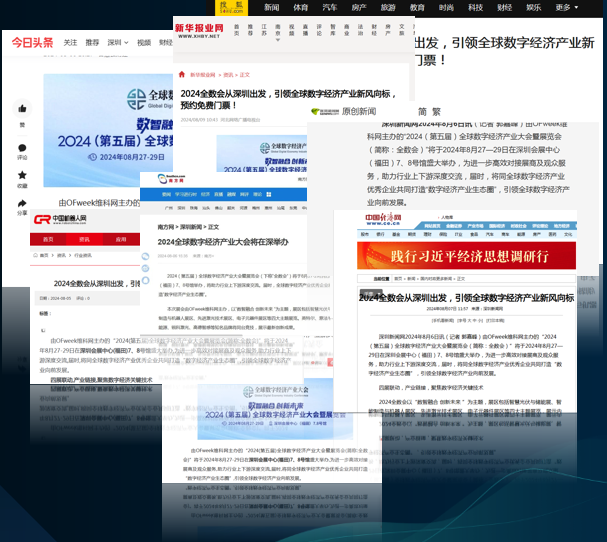Click 原创新闻 label on 深圳新闻网

[359, 111]
